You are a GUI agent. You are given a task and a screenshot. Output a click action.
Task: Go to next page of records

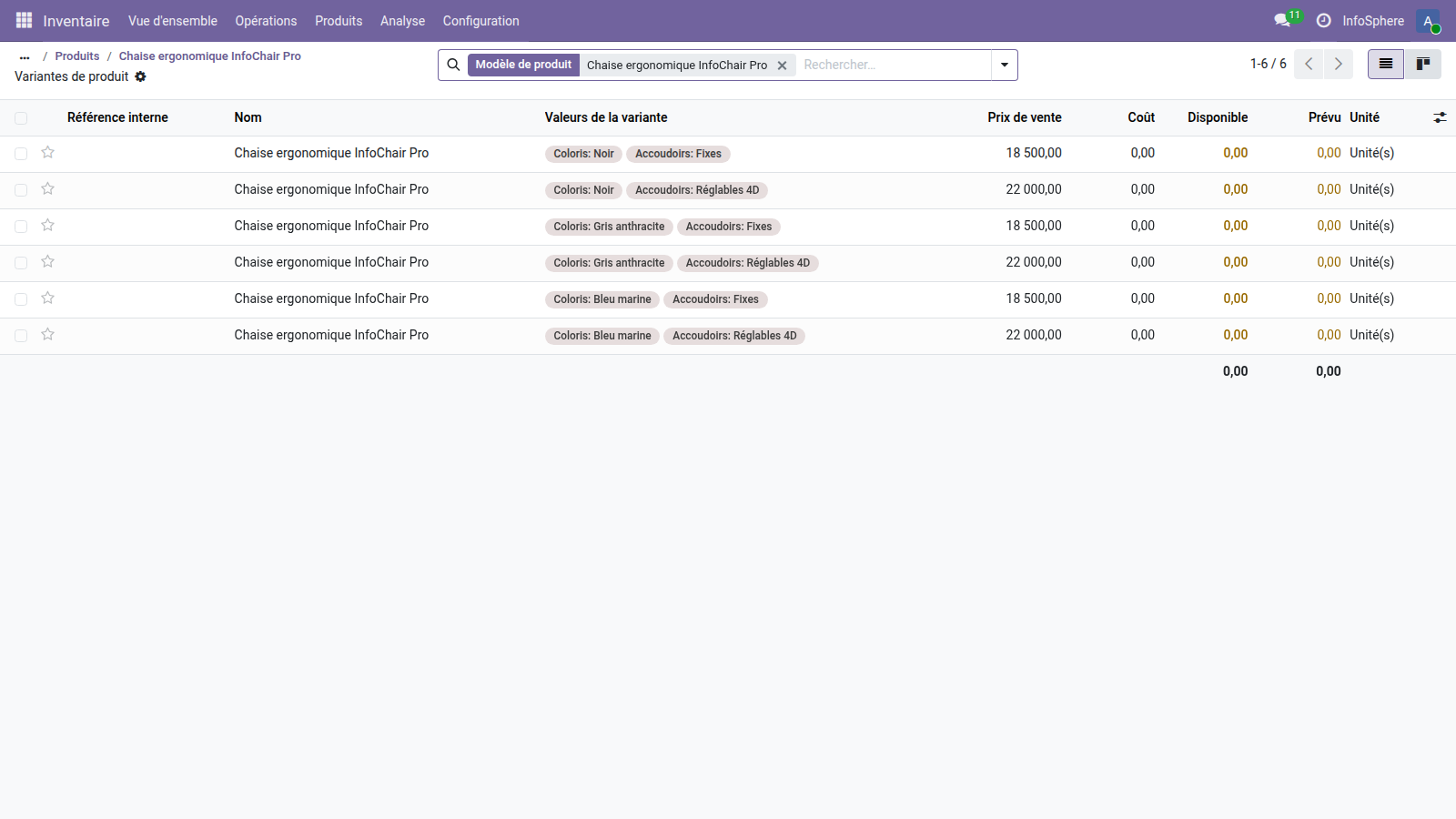pos(1338,64)
